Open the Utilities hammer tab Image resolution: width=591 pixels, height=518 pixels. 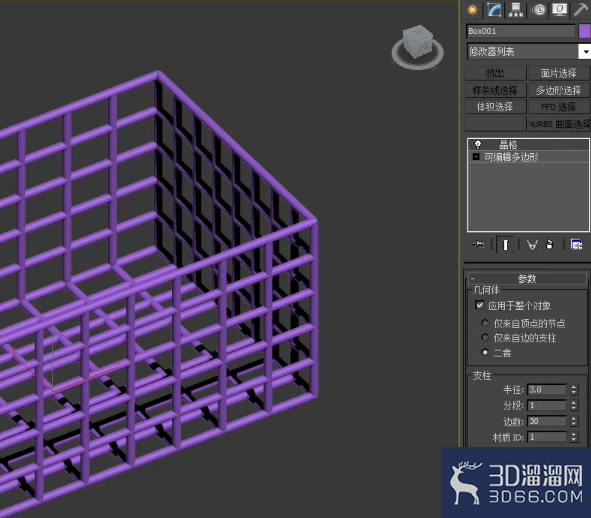point(581,9)
